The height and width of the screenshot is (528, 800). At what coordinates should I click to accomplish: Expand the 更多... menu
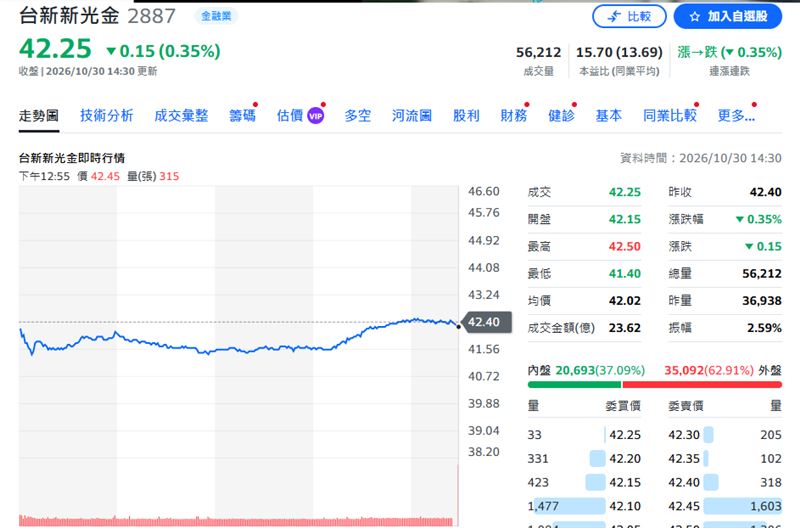tap(736, 116)
